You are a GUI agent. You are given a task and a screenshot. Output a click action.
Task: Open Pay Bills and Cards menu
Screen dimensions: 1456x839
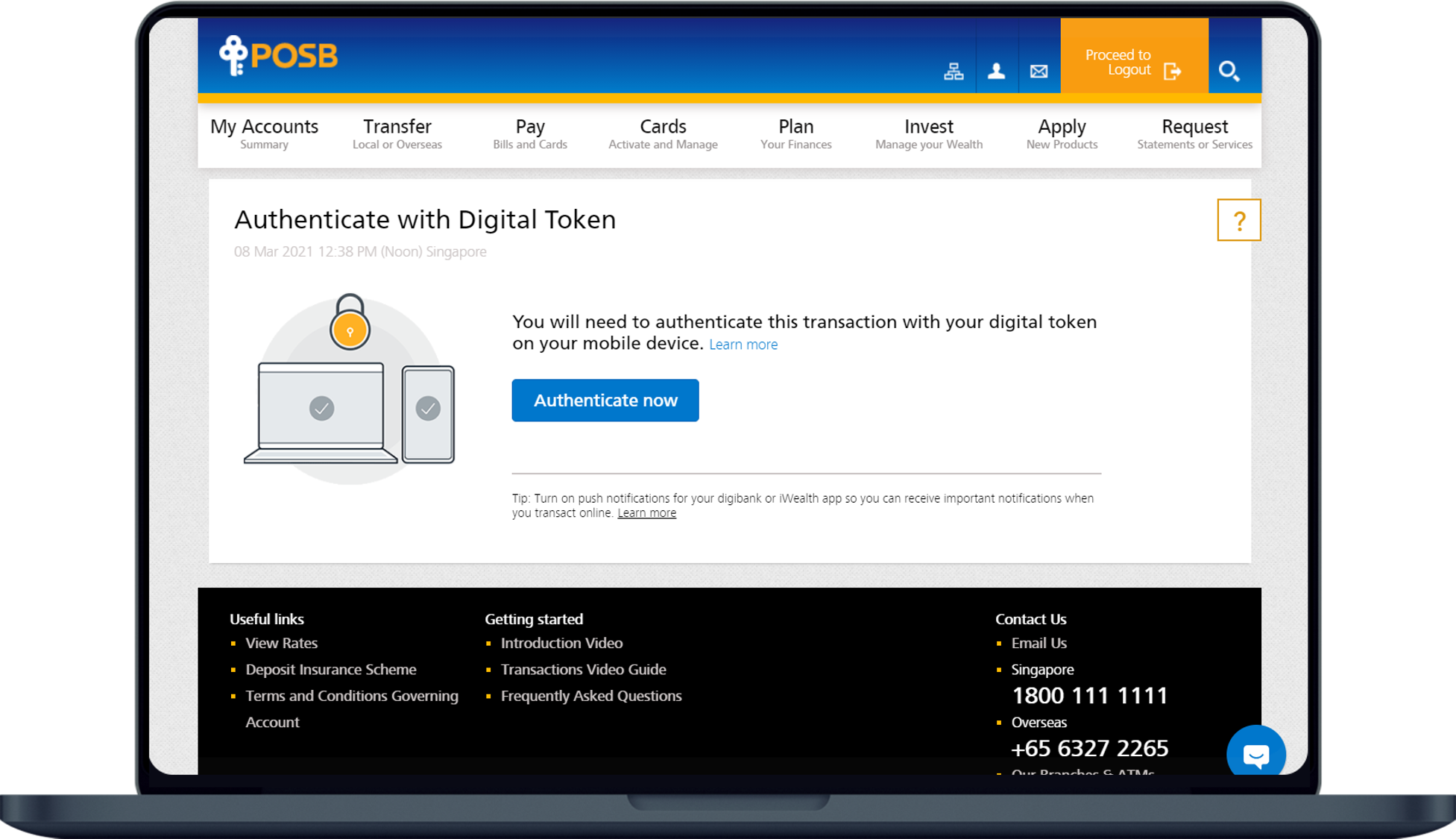tap(530, 133)
